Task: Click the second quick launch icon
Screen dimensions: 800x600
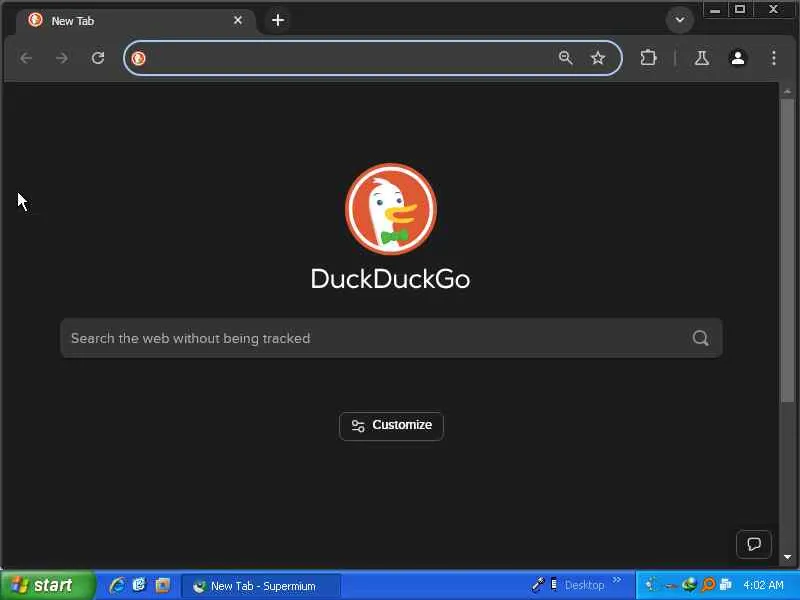Action: click(x=139, y=585)
